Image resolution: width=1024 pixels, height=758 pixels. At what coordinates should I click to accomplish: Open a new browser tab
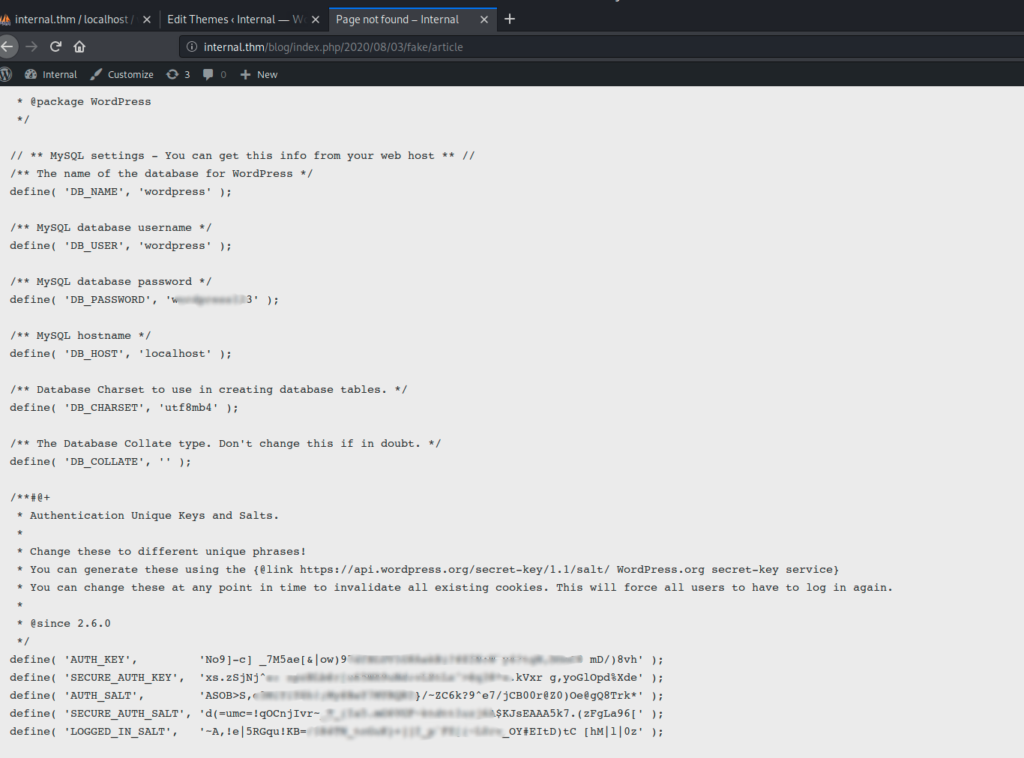pyautogui.click(x=510, y=19)
